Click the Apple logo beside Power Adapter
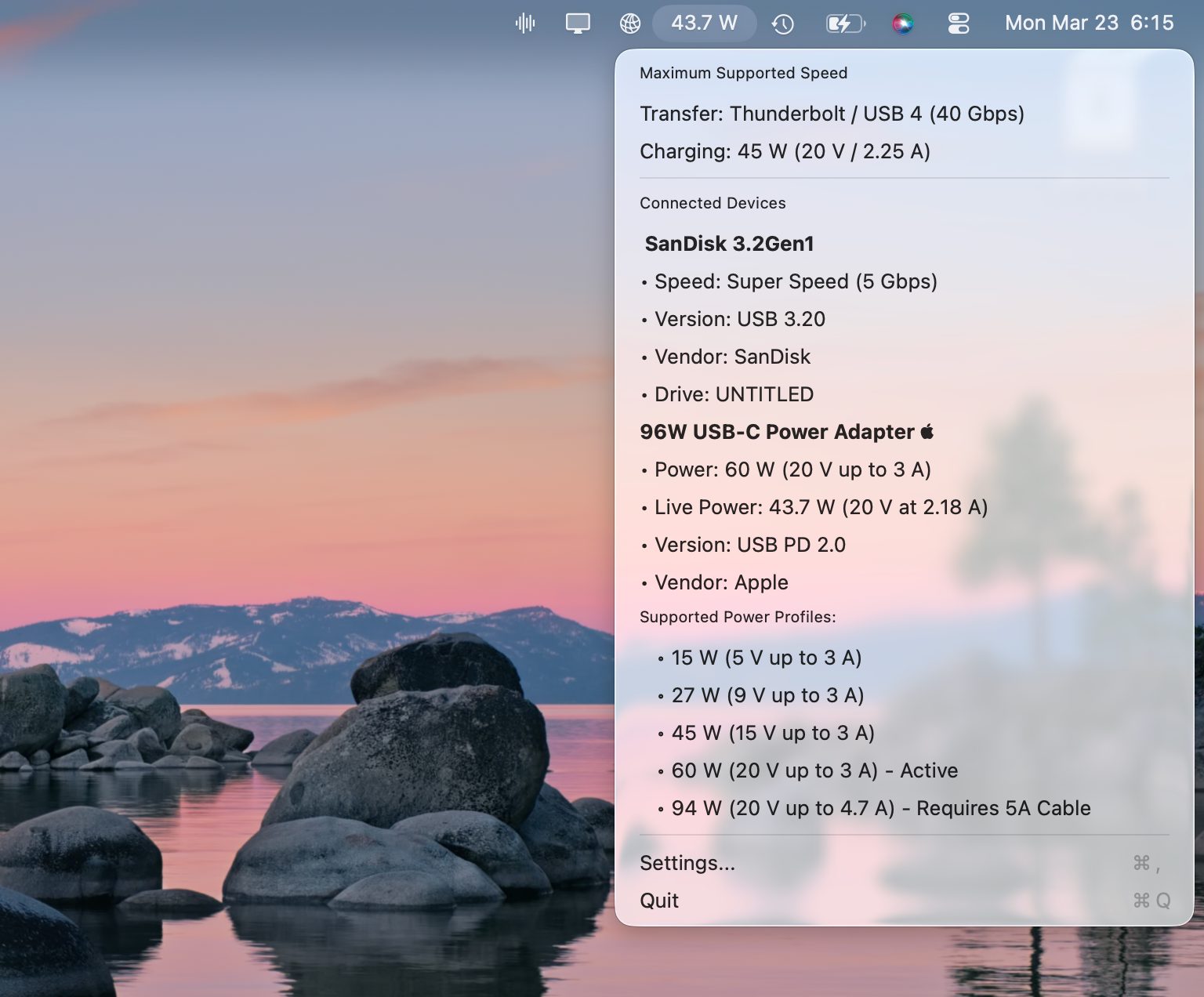This screenshot has height=997, width=1204. tap(927, 431)
